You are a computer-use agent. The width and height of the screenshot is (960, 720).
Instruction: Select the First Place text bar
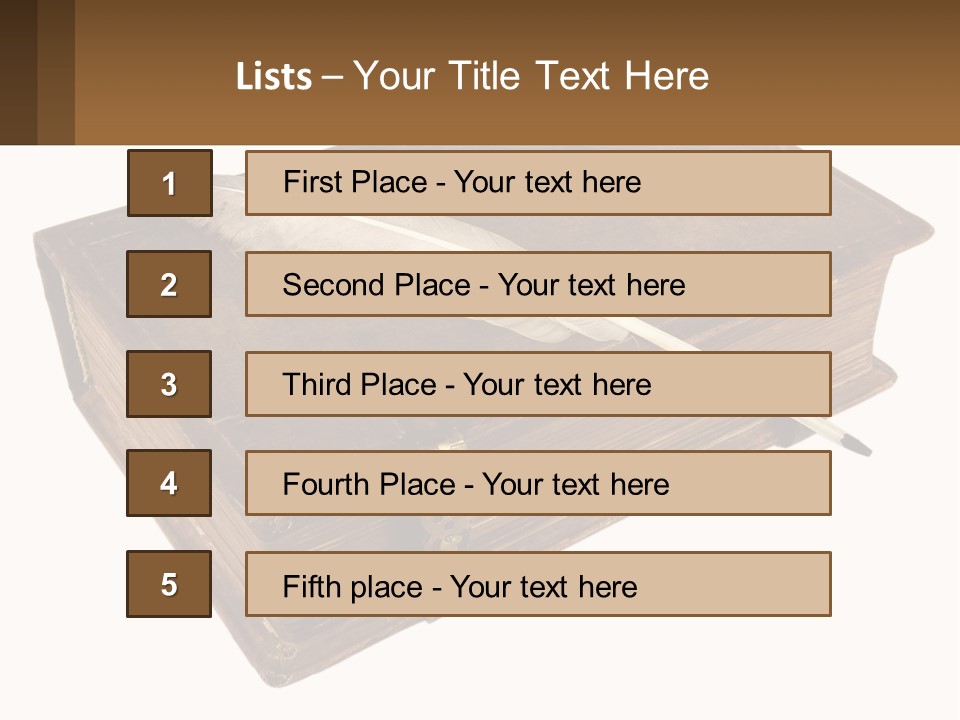(538, 183)
